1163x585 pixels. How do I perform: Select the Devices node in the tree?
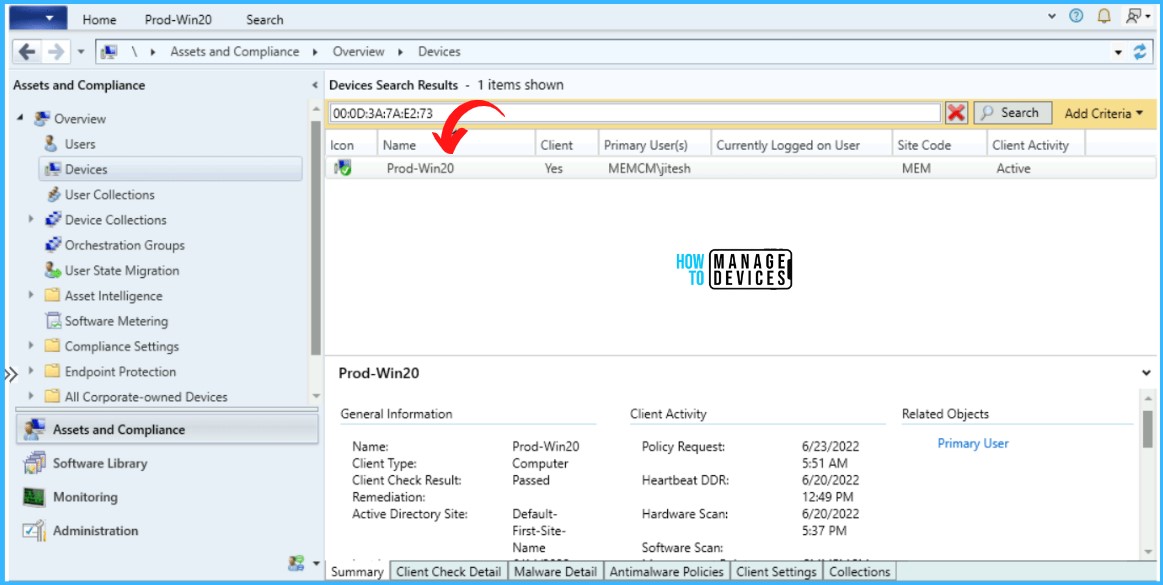pyautogui.click(x=171, y=169)
